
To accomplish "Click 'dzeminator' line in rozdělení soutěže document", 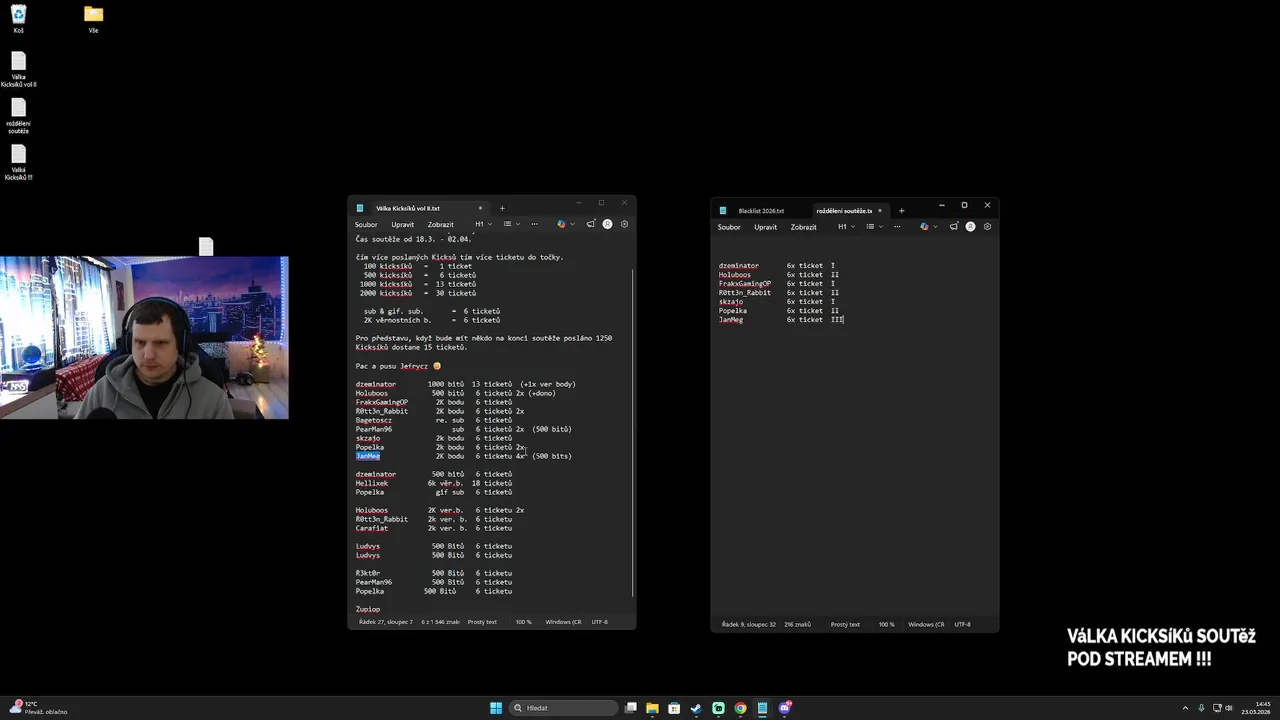I will pos(777,266).
